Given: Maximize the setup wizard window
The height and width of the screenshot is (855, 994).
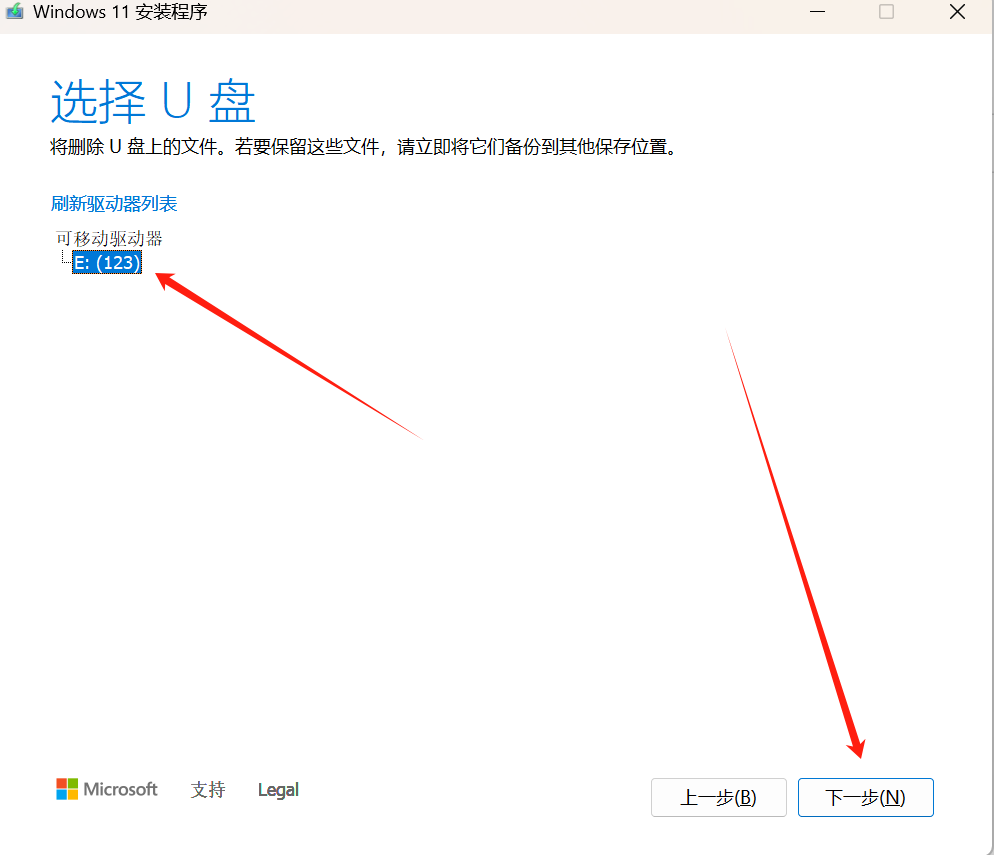Looking at the screenshot, I should coord(885,12).
